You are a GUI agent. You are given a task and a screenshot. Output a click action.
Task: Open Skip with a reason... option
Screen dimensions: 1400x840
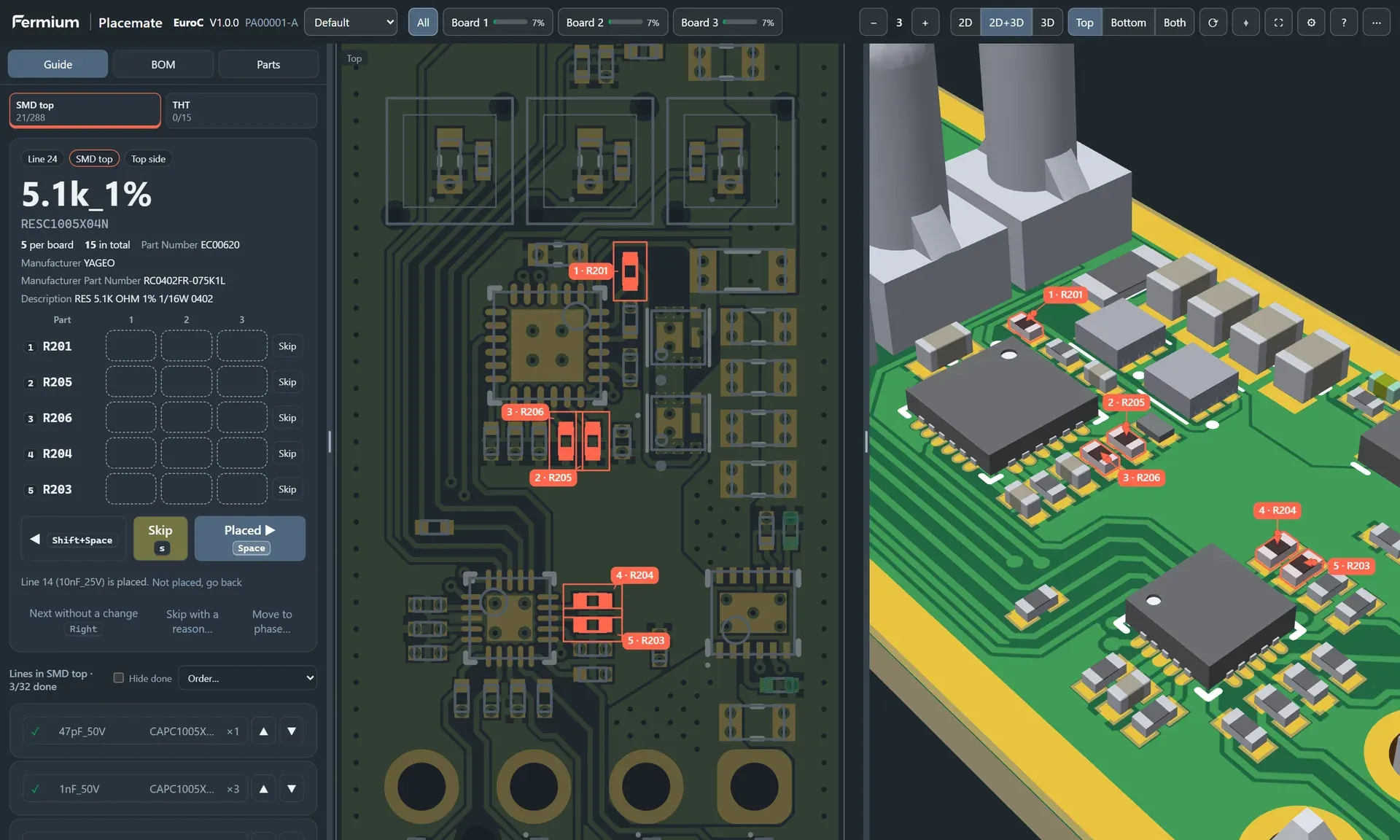(x=192, y=621)
